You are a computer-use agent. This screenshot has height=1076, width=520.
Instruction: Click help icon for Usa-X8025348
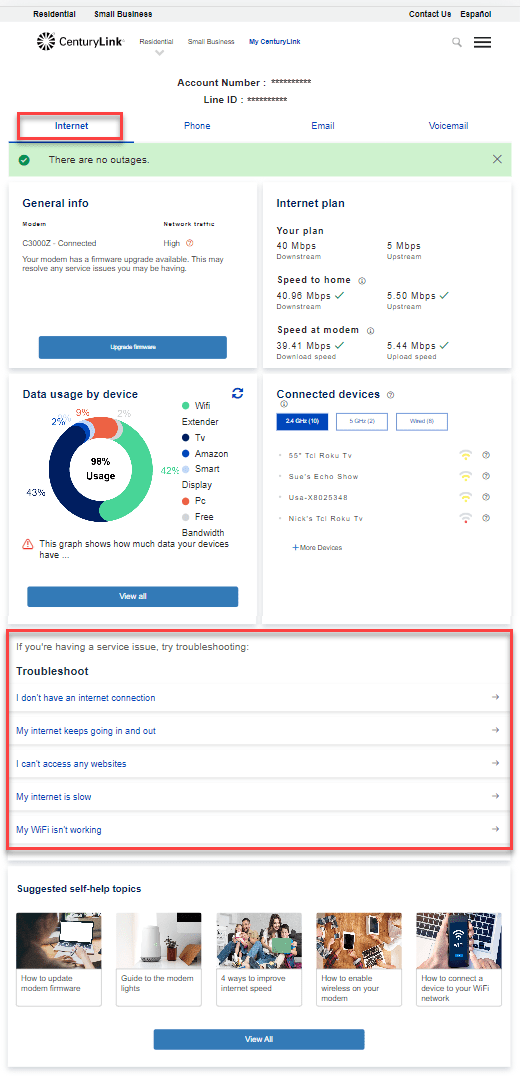click(486, 497)
